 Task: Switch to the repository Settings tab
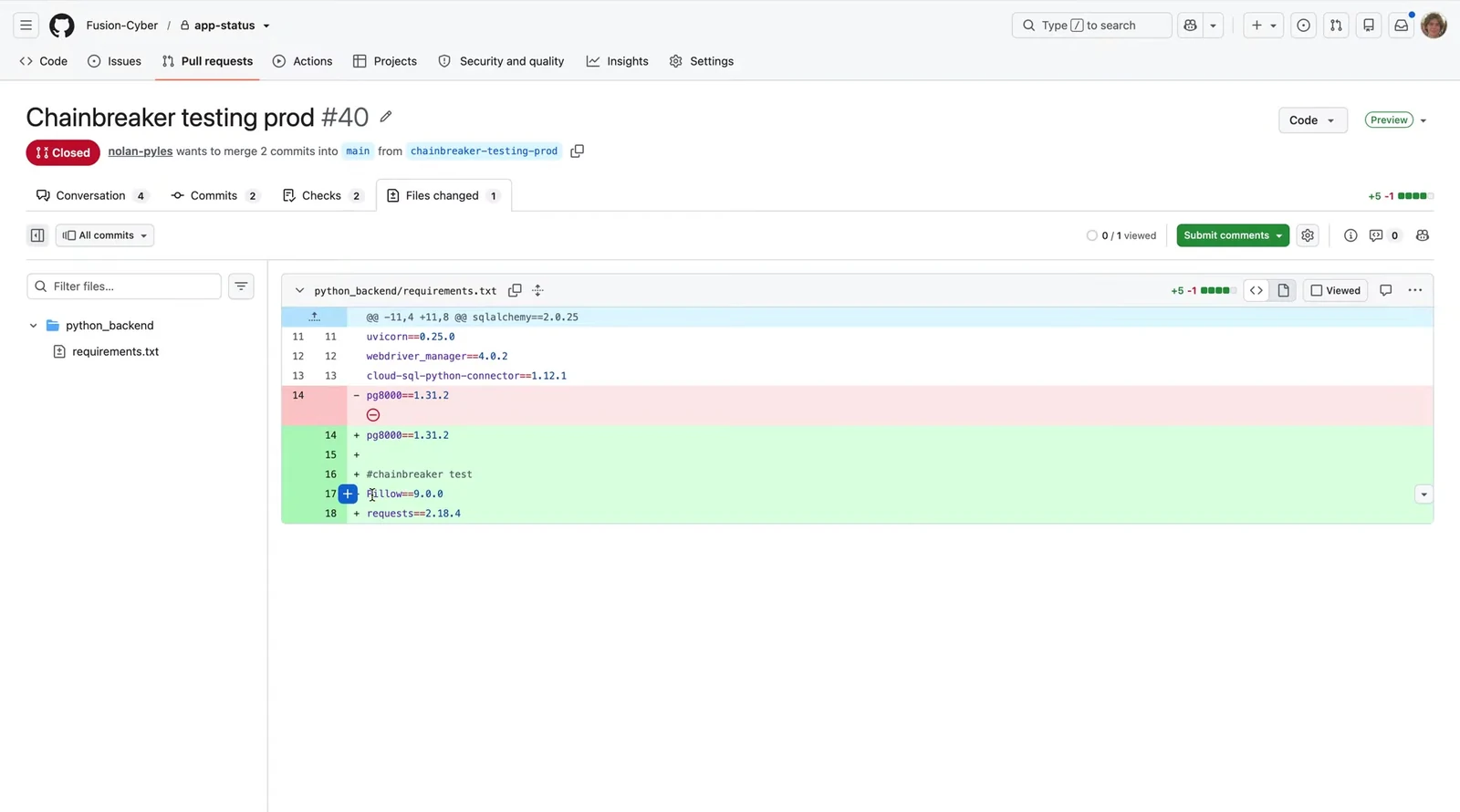pyautogui.click(x=702, y=61)
